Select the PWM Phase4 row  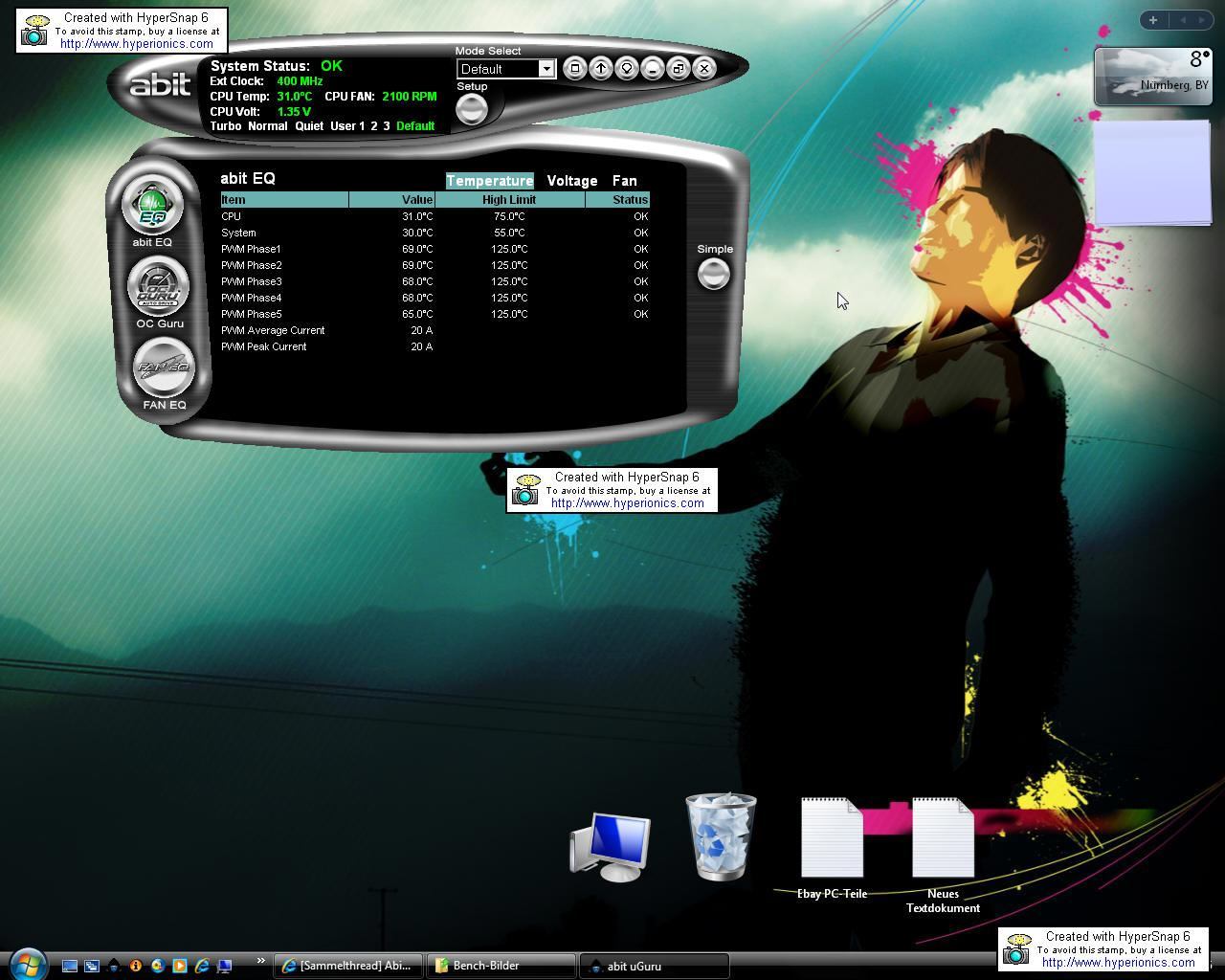(434, 298)
